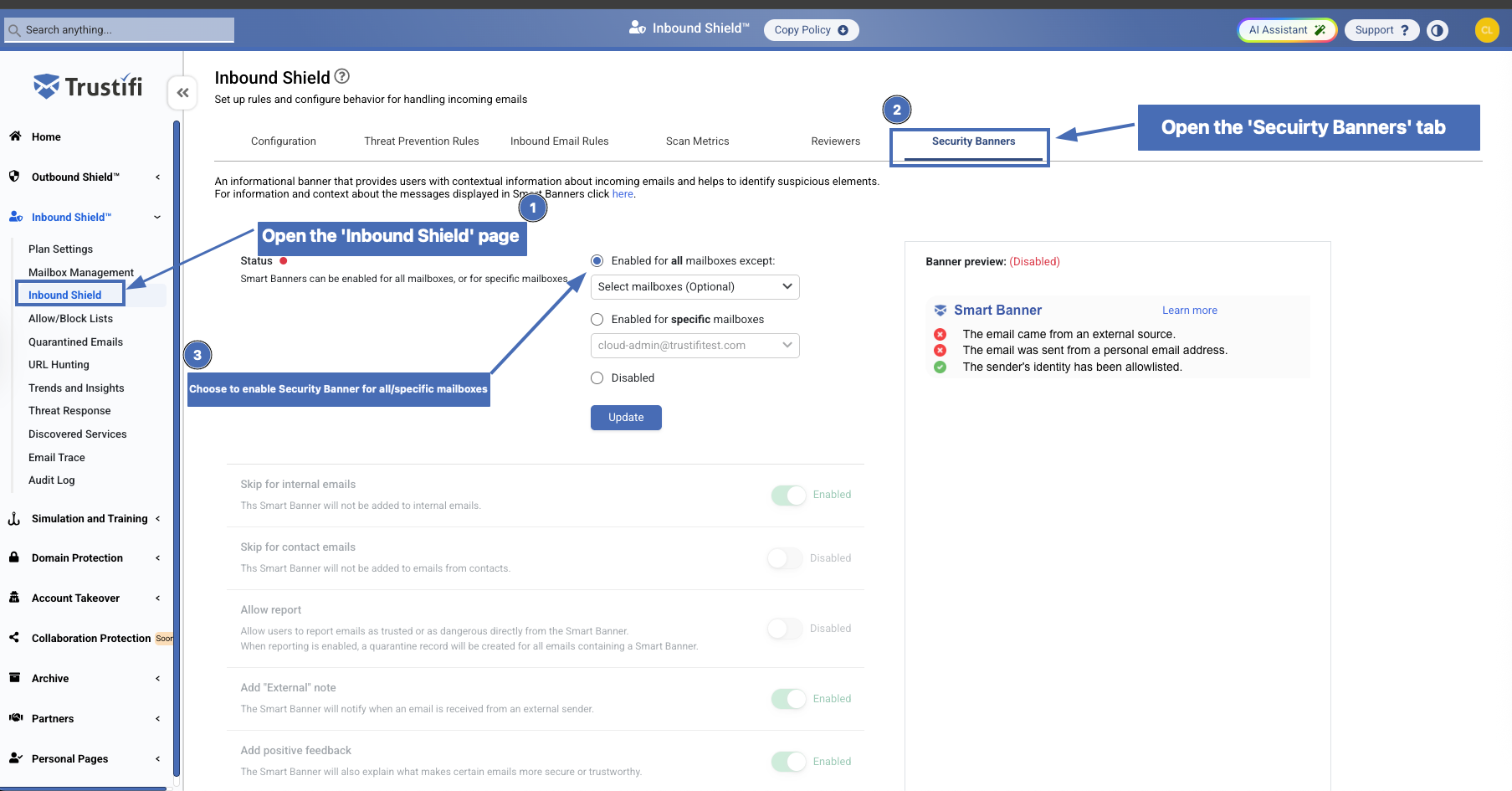Select the Disabled radio option
1512x791 pixels.
pyautogui.click(x=597, y=378)
